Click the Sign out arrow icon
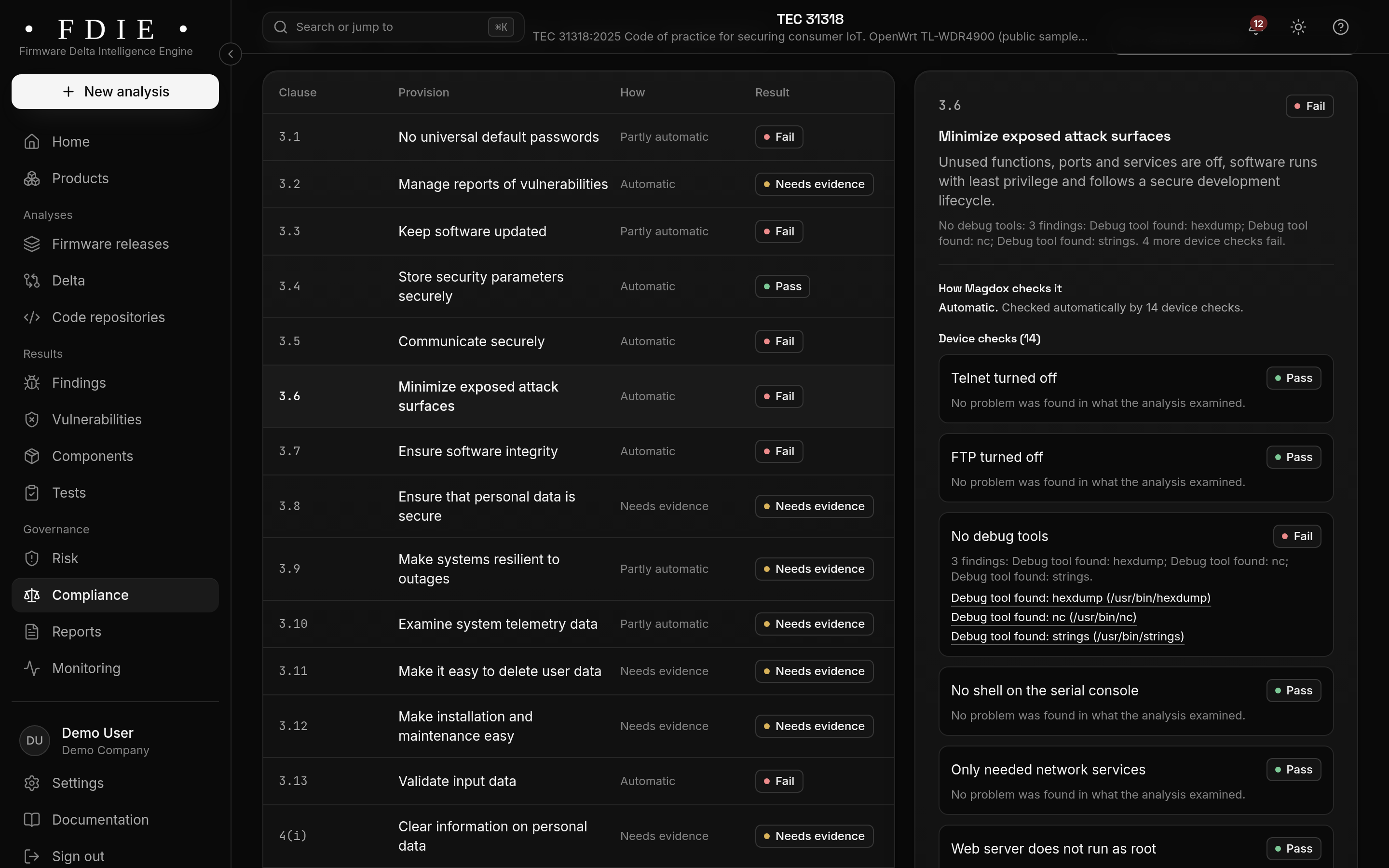Image resolution: width=1389 pixels, height=868 pixels. tap(32, 856)
